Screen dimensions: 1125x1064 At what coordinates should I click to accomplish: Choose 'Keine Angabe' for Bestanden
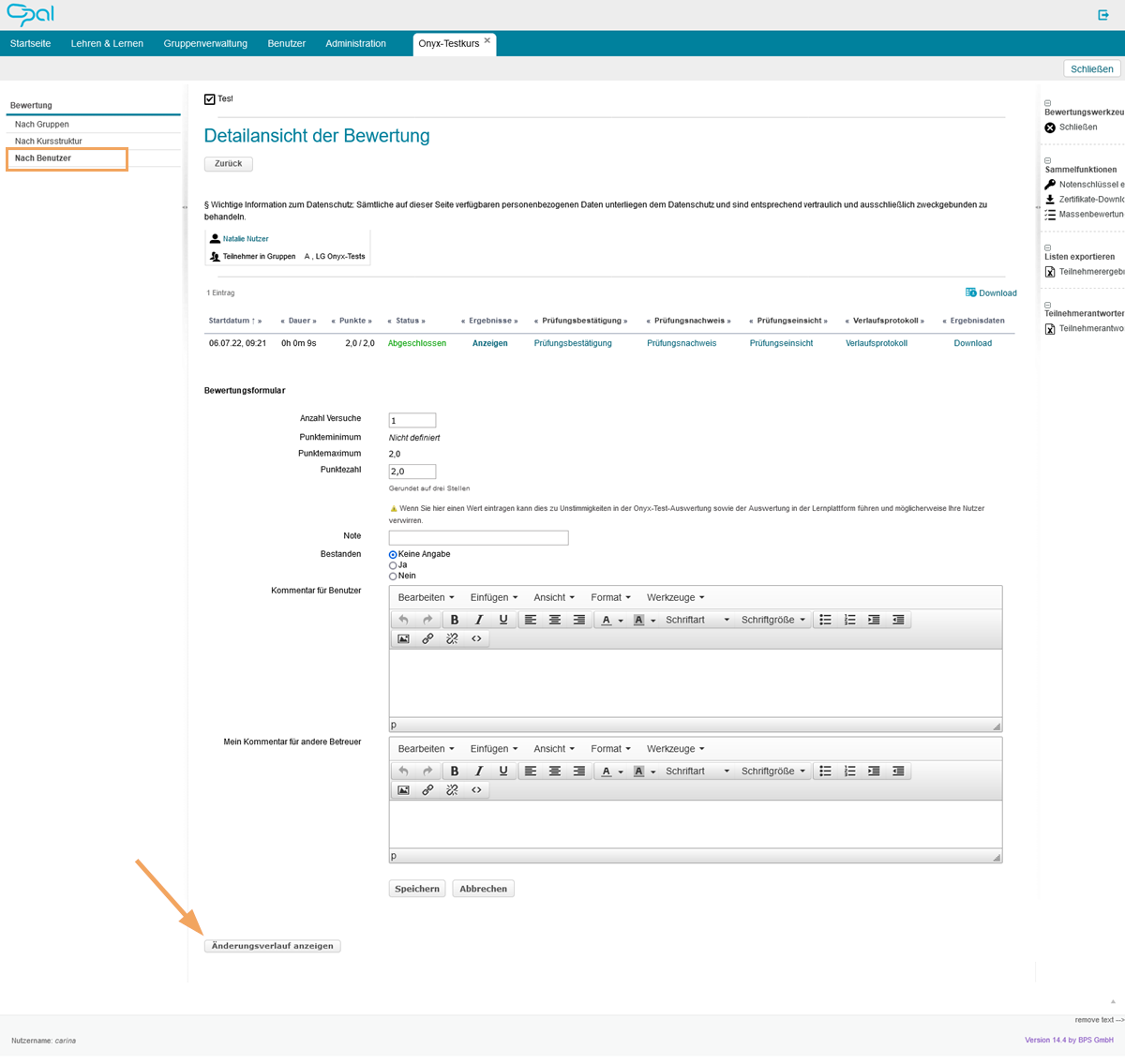(x=393, y=555)
